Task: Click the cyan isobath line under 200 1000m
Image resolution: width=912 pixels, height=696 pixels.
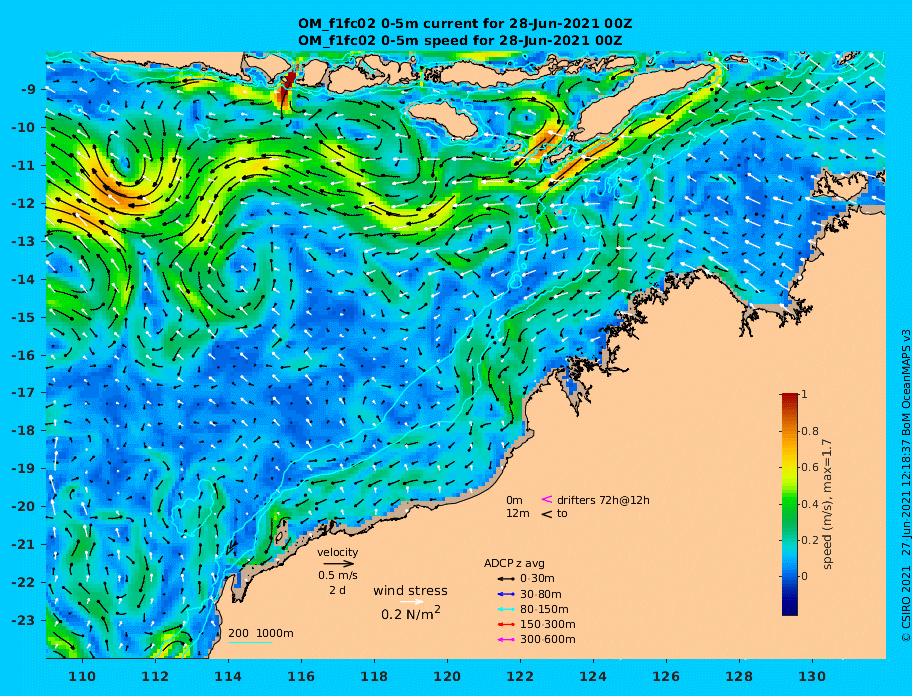Action: pyautogui.click(x=250, y=643)
